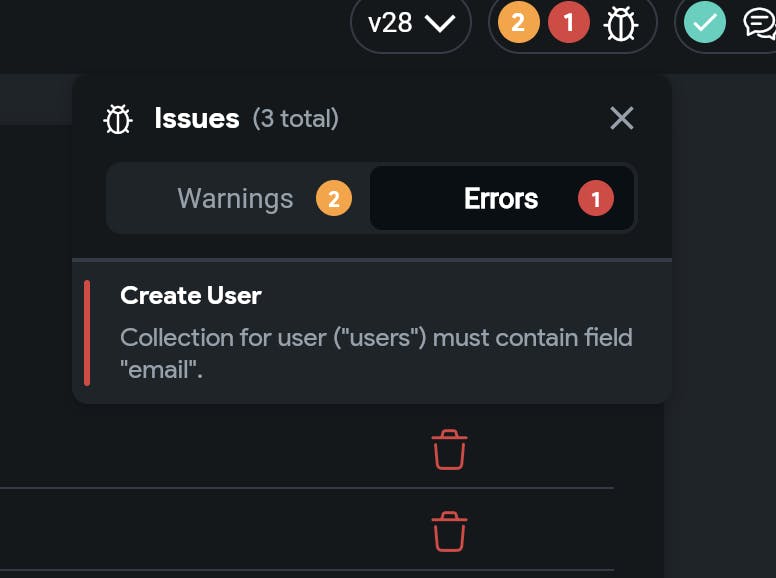Click the orange warnings count in top bar
The image size is (776, 578).
pos(517,23)
